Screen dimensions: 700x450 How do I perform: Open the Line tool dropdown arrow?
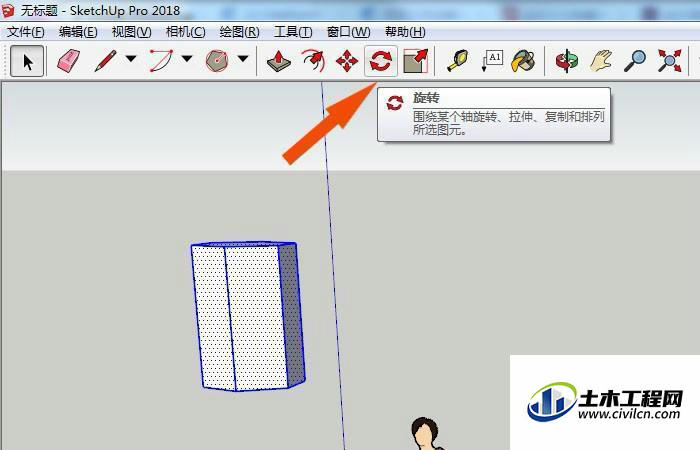click(131, 58)
